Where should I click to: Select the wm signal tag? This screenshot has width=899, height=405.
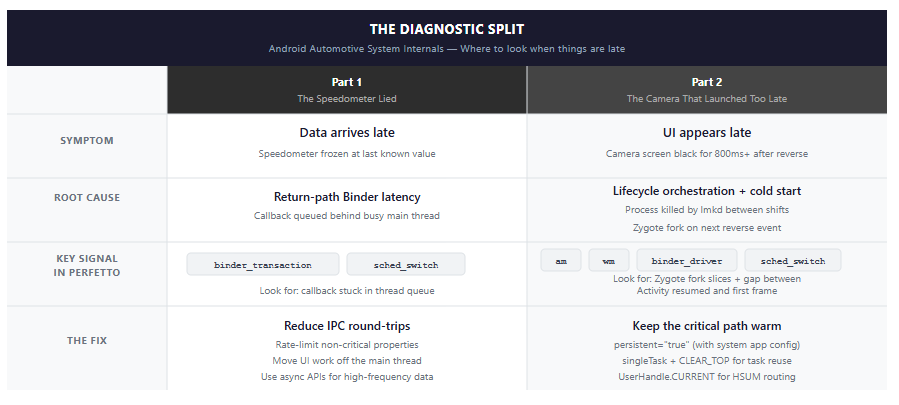(609, 260)
